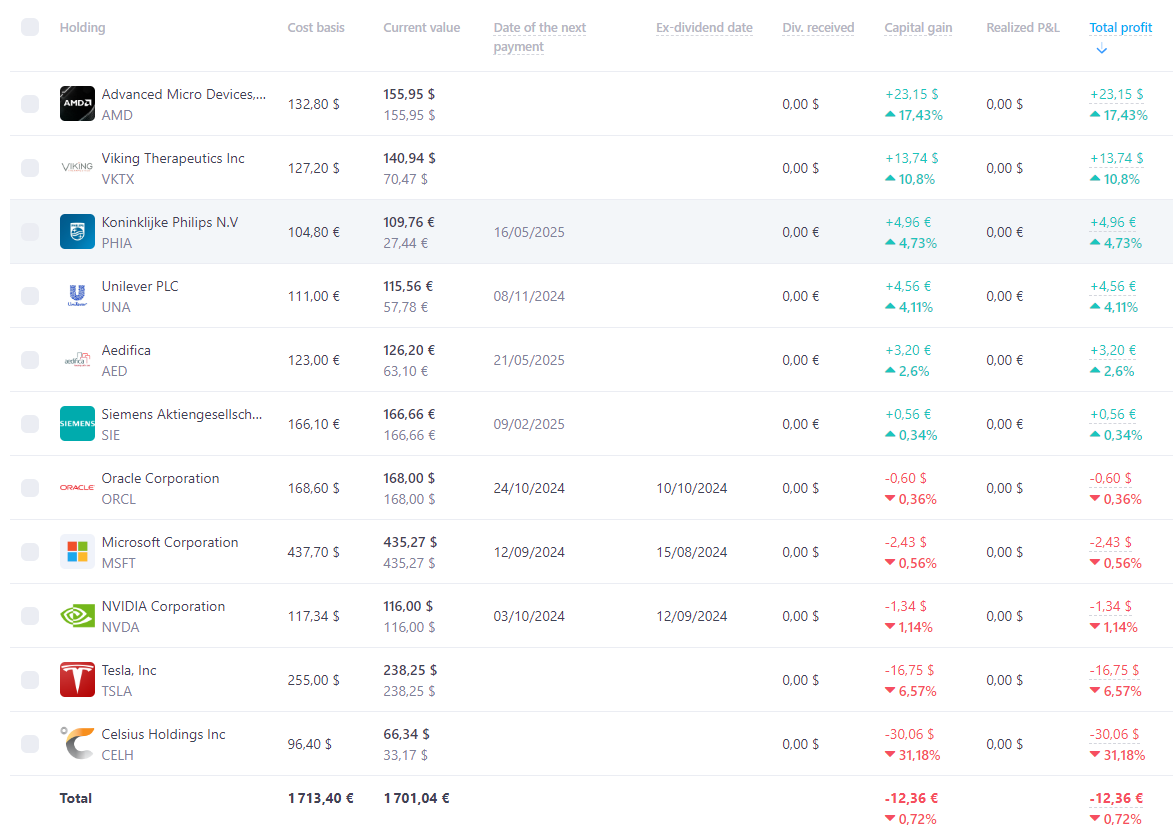Click Unilever next payment date 08/11/2024
The height and width of the screenshot is (839, 1173).
pyautogui.click(x=529, y=296)
